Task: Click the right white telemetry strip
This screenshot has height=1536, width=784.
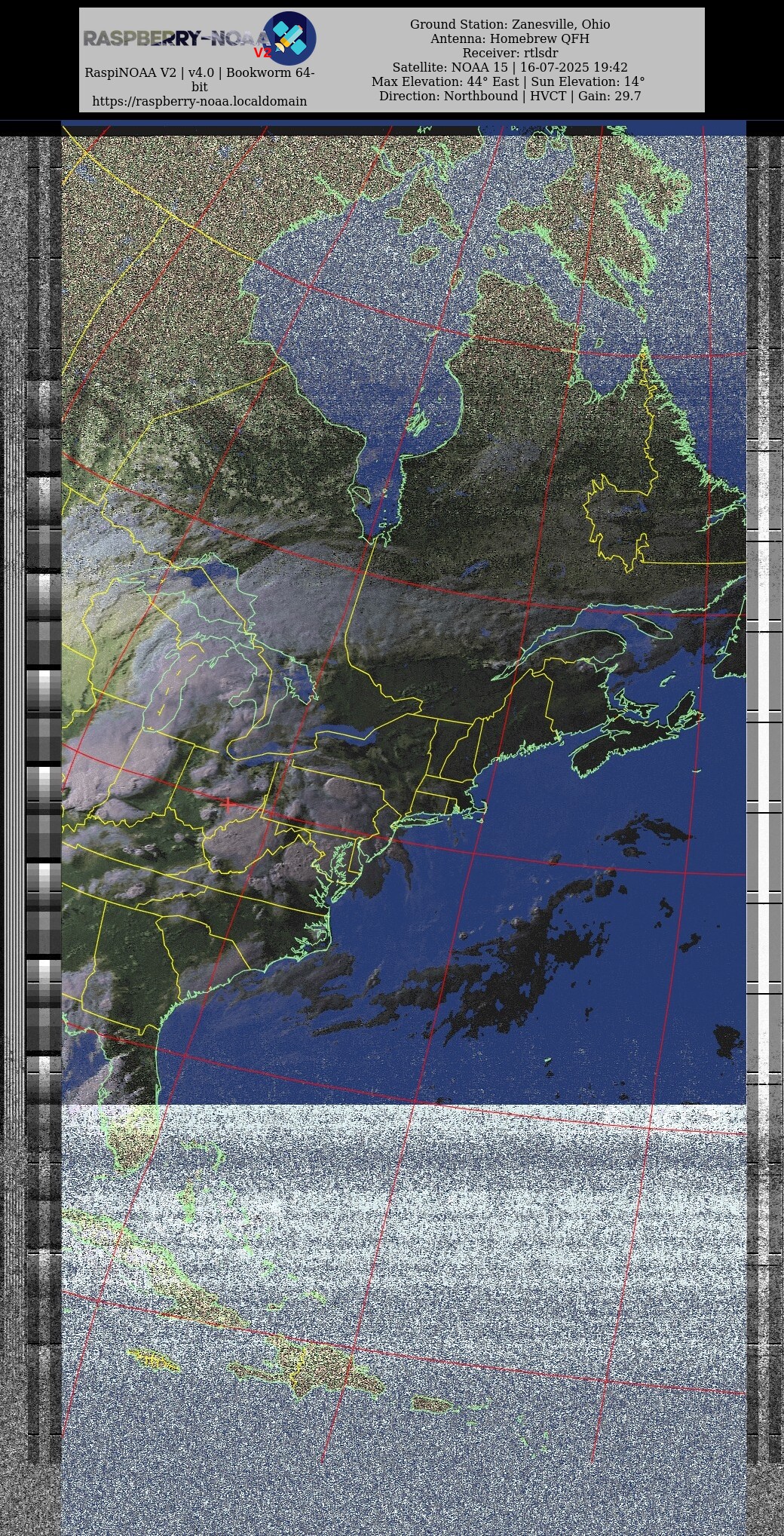Action: pos(764,754)
